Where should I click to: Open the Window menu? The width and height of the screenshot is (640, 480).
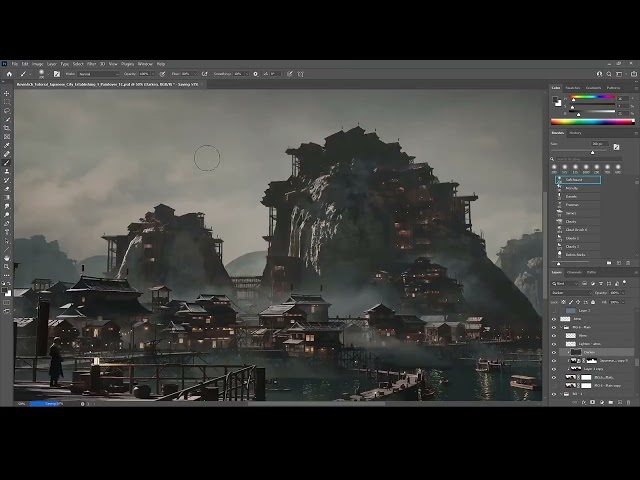145,64
